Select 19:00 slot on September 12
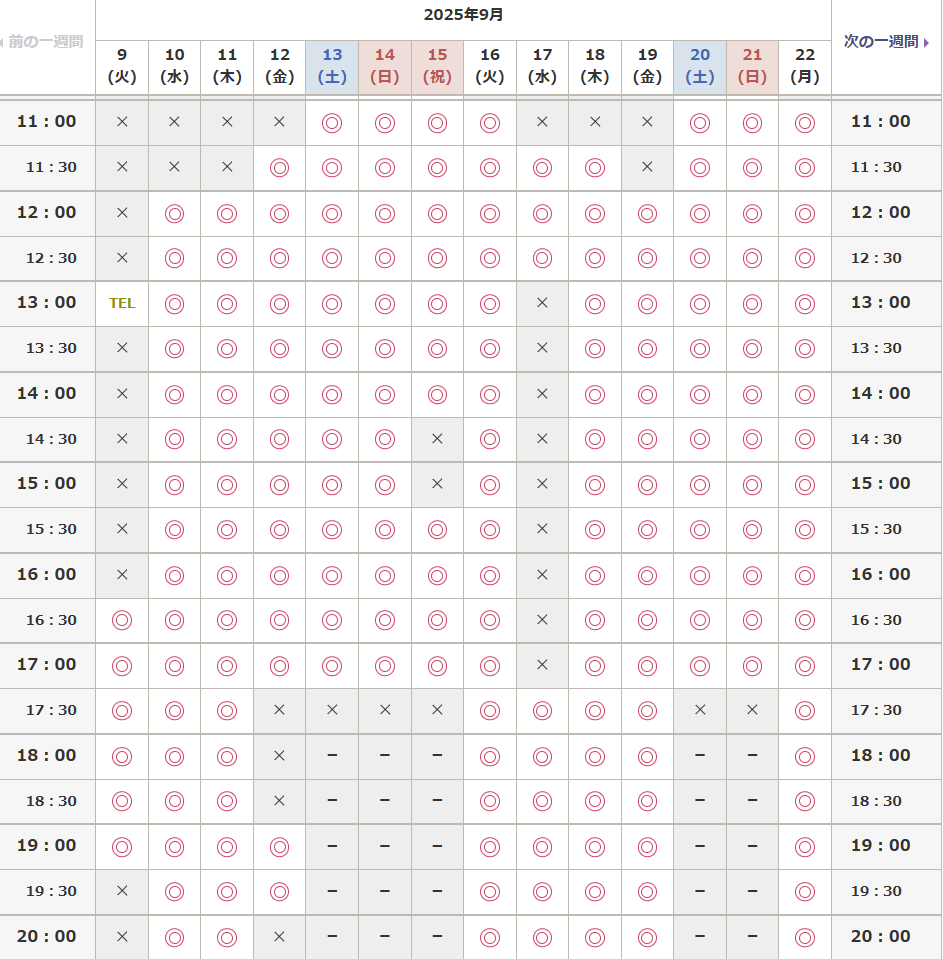Viewport: 943px width, 959px height. click(280, 846)
